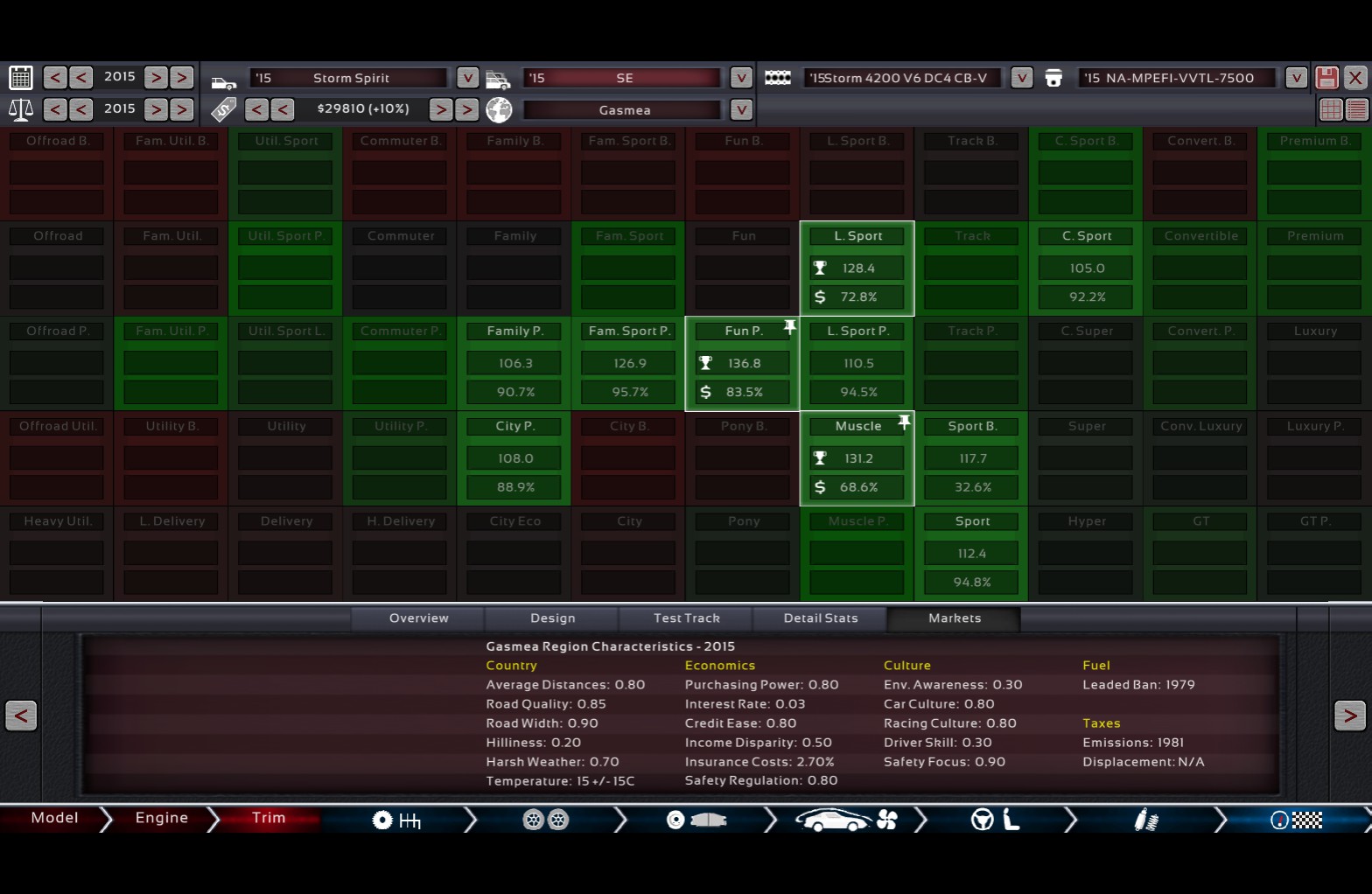This screenshot has width=1372, height=894.
Task: Open the suspension step icon
Action: click(1146, 820)
